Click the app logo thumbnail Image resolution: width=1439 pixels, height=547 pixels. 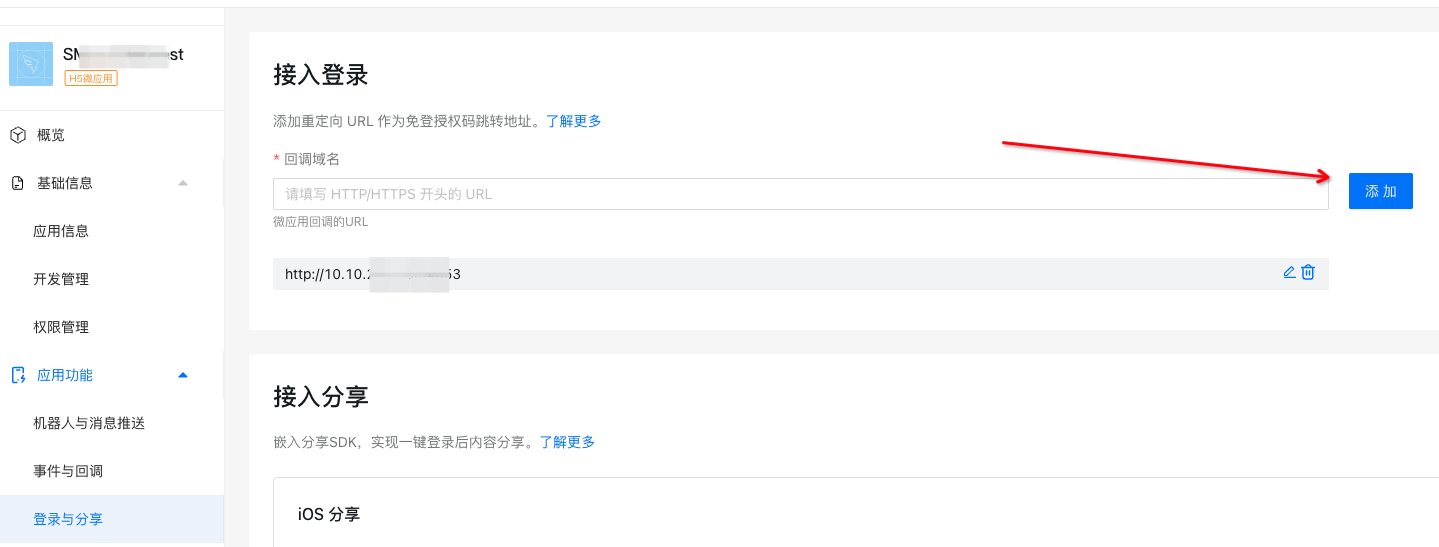tap(31, 64)
